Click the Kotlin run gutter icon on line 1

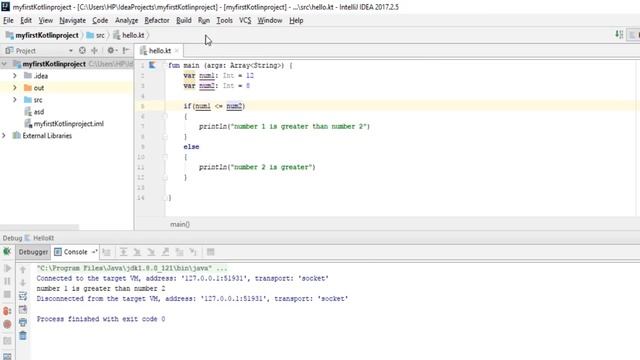[152, 65]
